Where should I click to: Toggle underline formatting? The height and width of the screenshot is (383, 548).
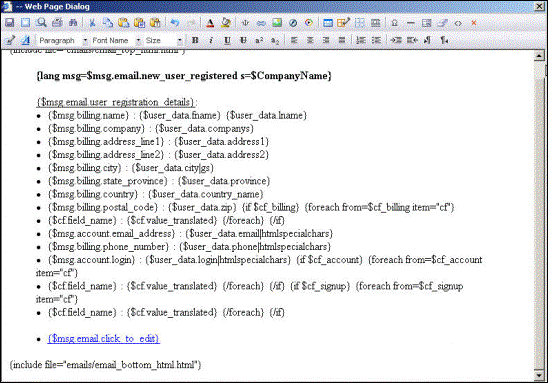(x=227, y=41)
